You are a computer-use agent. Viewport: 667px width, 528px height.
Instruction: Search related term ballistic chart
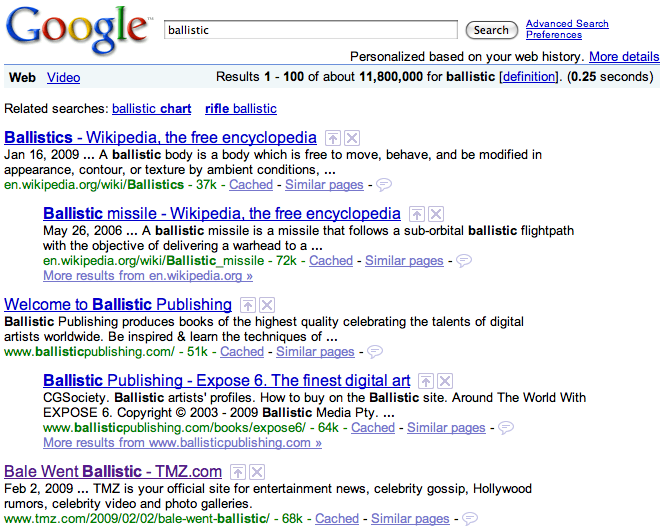(x=151, y=108)
